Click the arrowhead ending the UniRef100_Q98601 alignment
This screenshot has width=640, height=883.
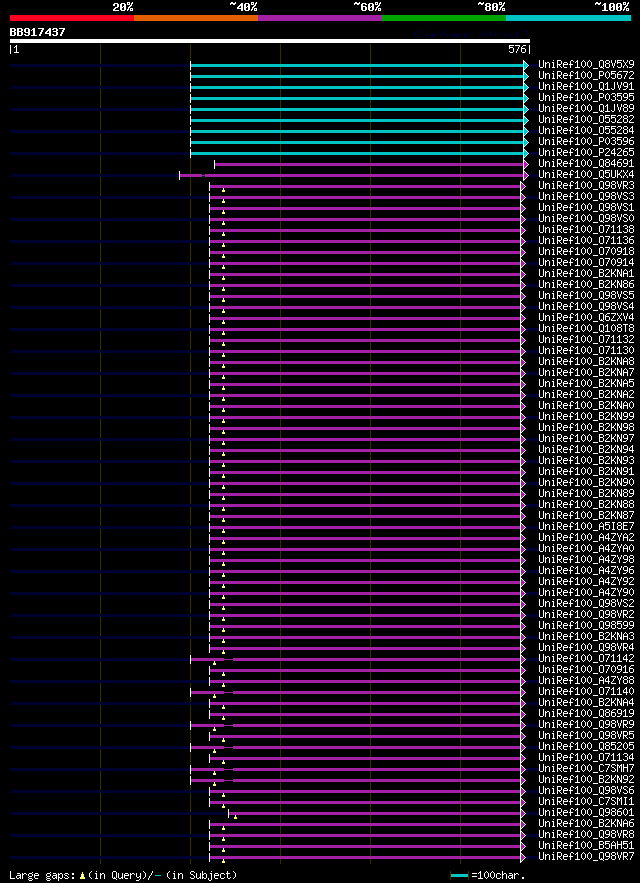coord(523,813)
